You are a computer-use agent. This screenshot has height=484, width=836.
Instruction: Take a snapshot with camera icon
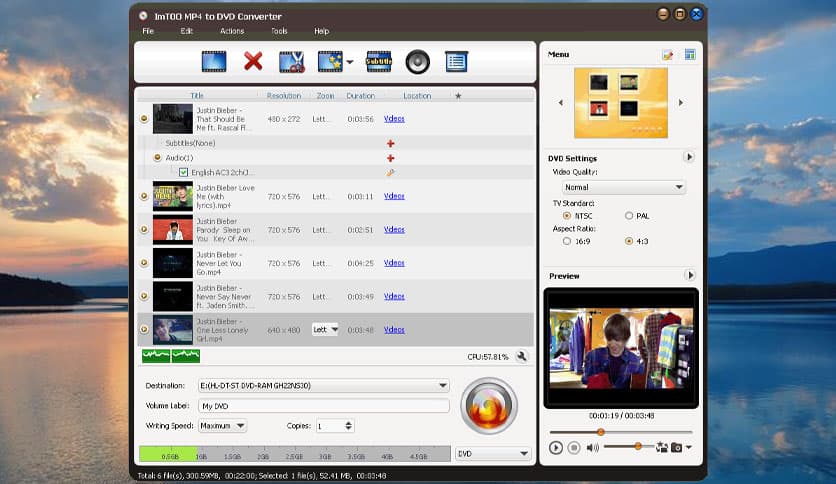[x=676, y=448]
